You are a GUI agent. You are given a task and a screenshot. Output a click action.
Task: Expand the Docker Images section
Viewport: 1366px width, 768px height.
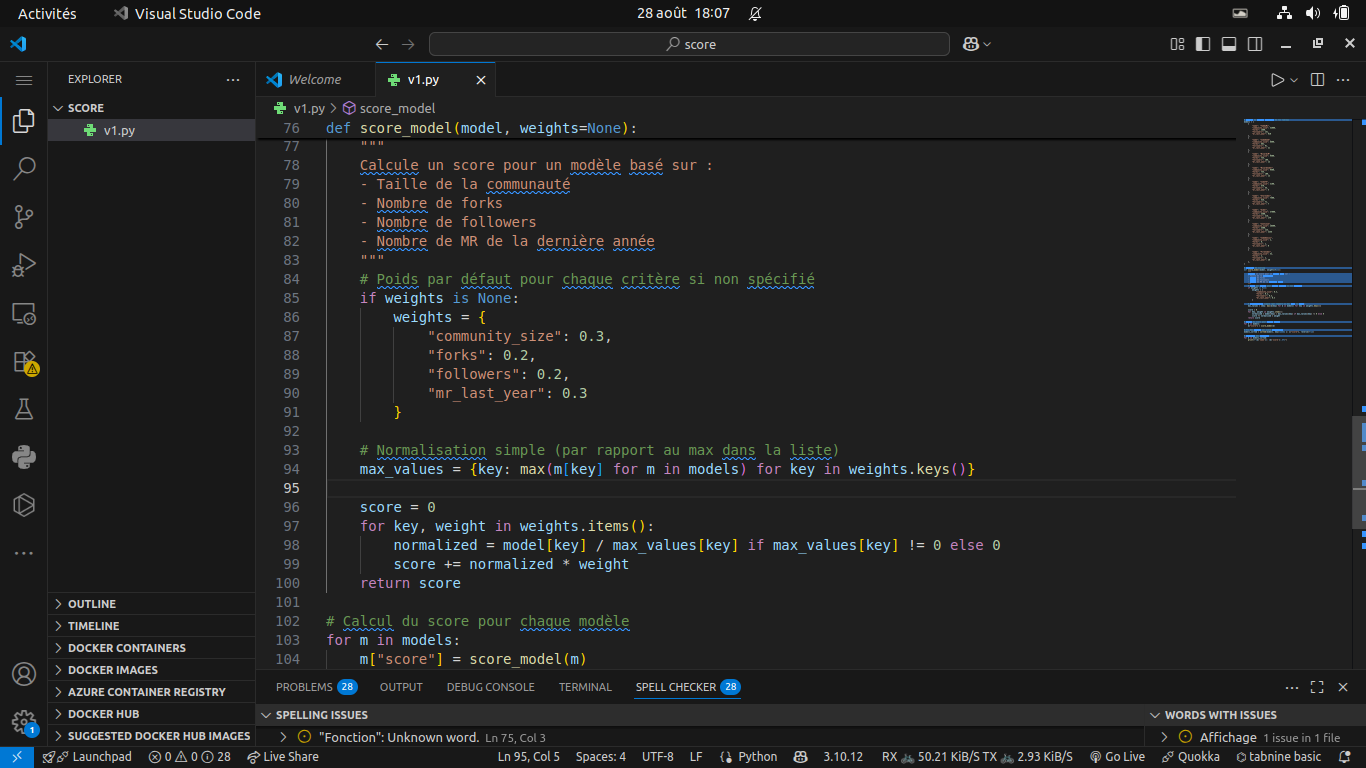[x=151, y=670]
